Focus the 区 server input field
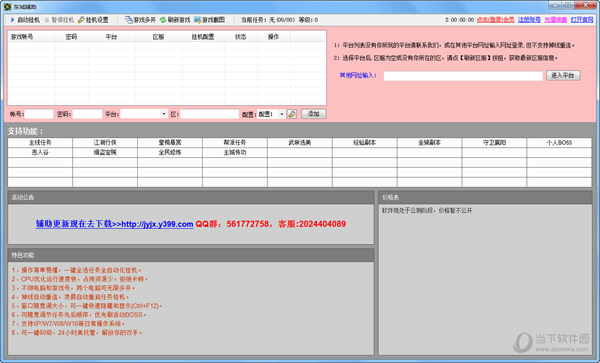 (209, 114)
